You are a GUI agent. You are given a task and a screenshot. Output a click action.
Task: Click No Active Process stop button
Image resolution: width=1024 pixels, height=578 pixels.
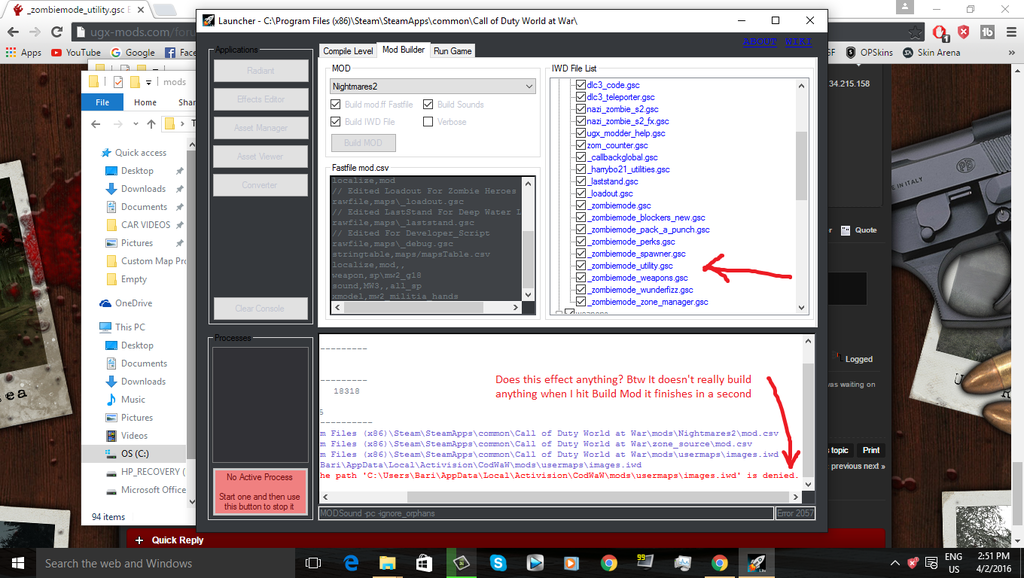pos(260,492)
